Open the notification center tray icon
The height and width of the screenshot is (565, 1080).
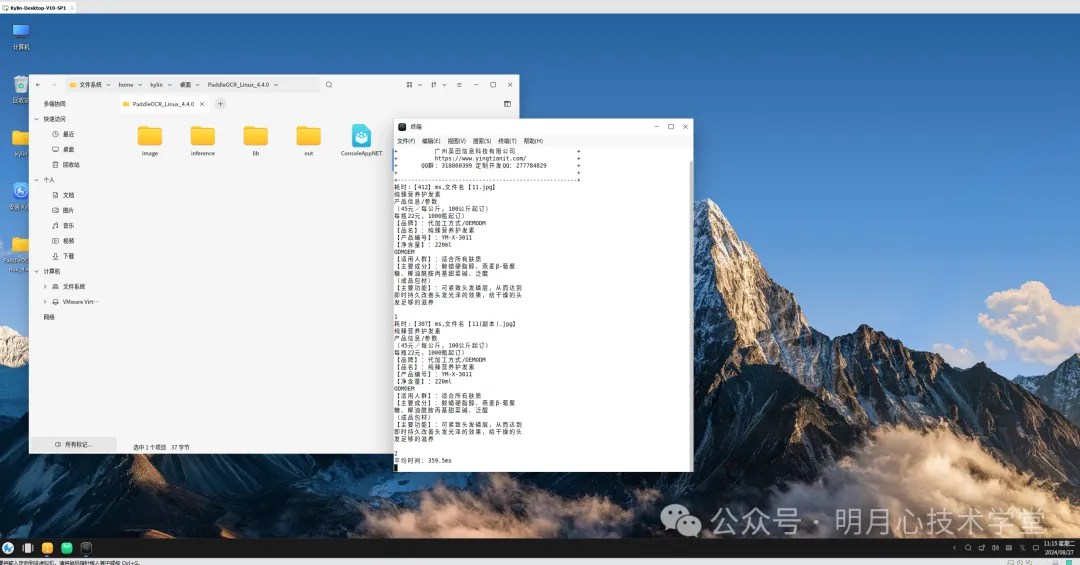click(x=1035, y=548)
